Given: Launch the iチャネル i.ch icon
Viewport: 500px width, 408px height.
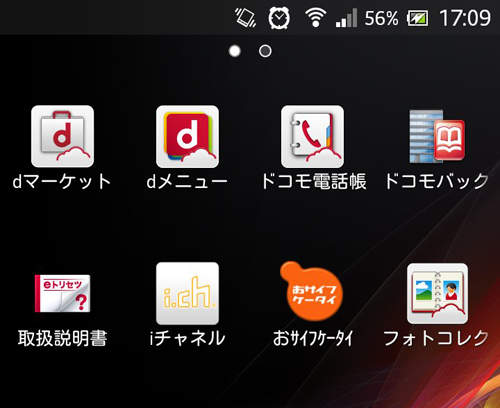Looking at the screenshot, I should (187, 293).
